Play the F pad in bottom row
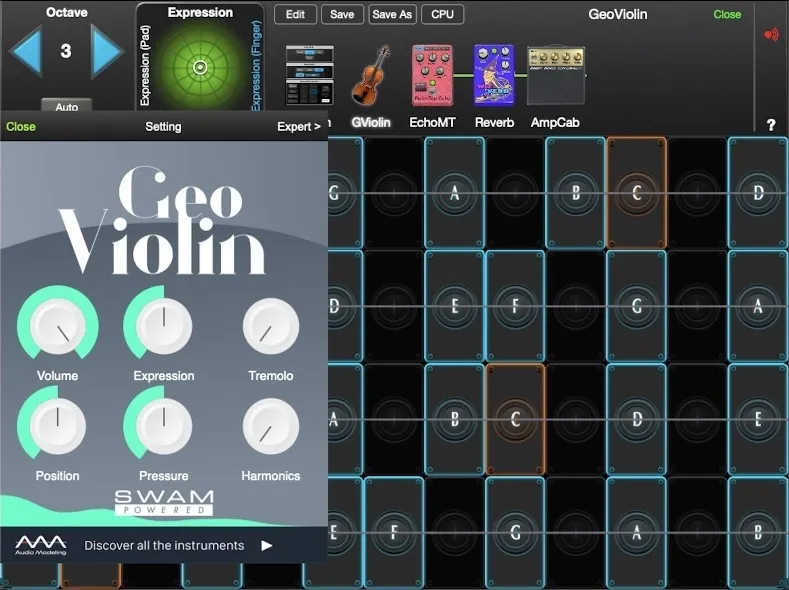The image size is (789, 590). point(394,532)
